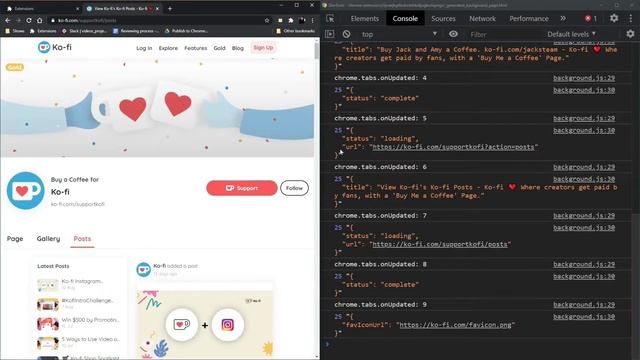This screenshot has width=640, height=360.
Task: Open Explore in the Ko-fi header
Action: [x=168, y=48]
